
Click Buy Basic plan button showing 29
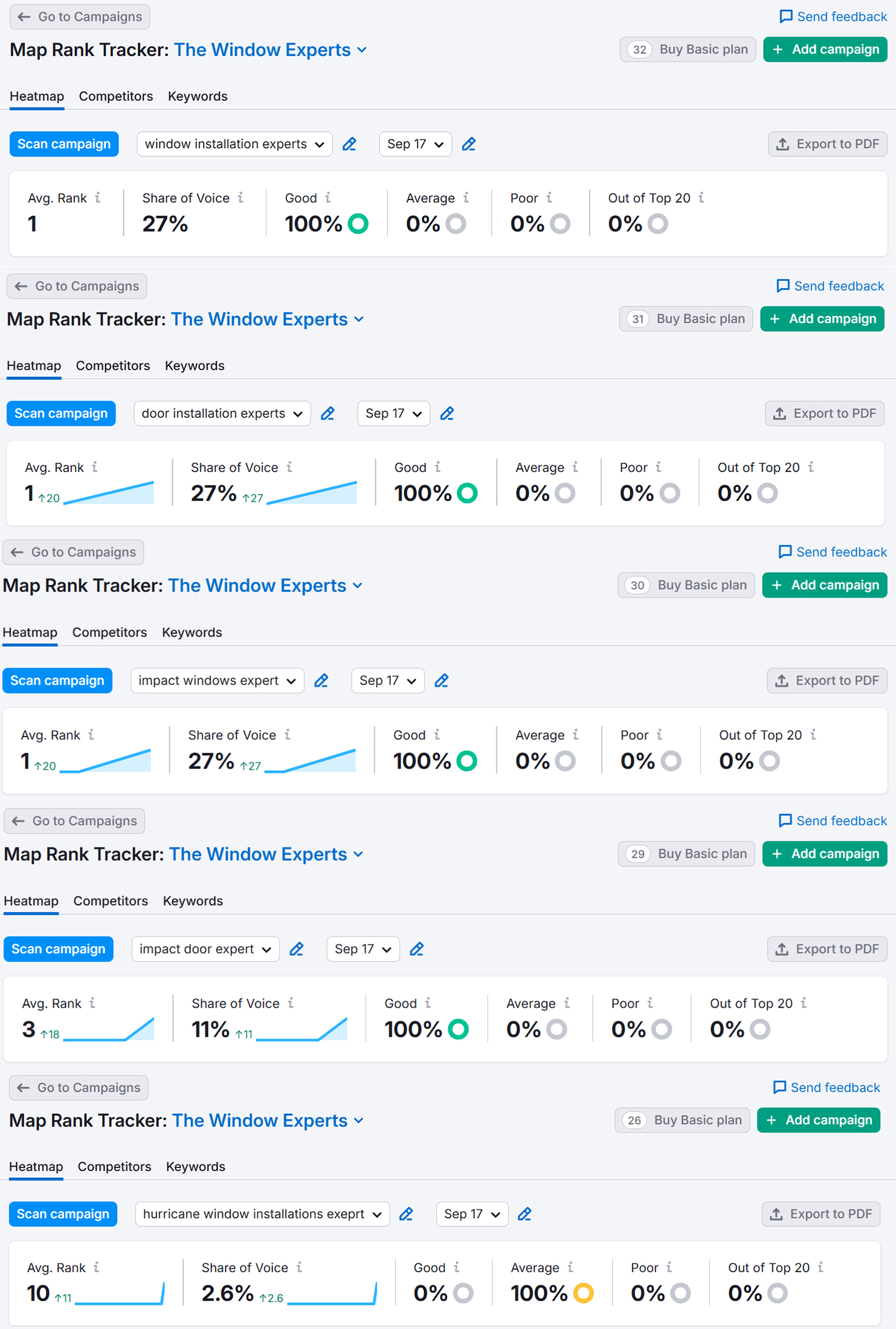(x=686, y=854)
